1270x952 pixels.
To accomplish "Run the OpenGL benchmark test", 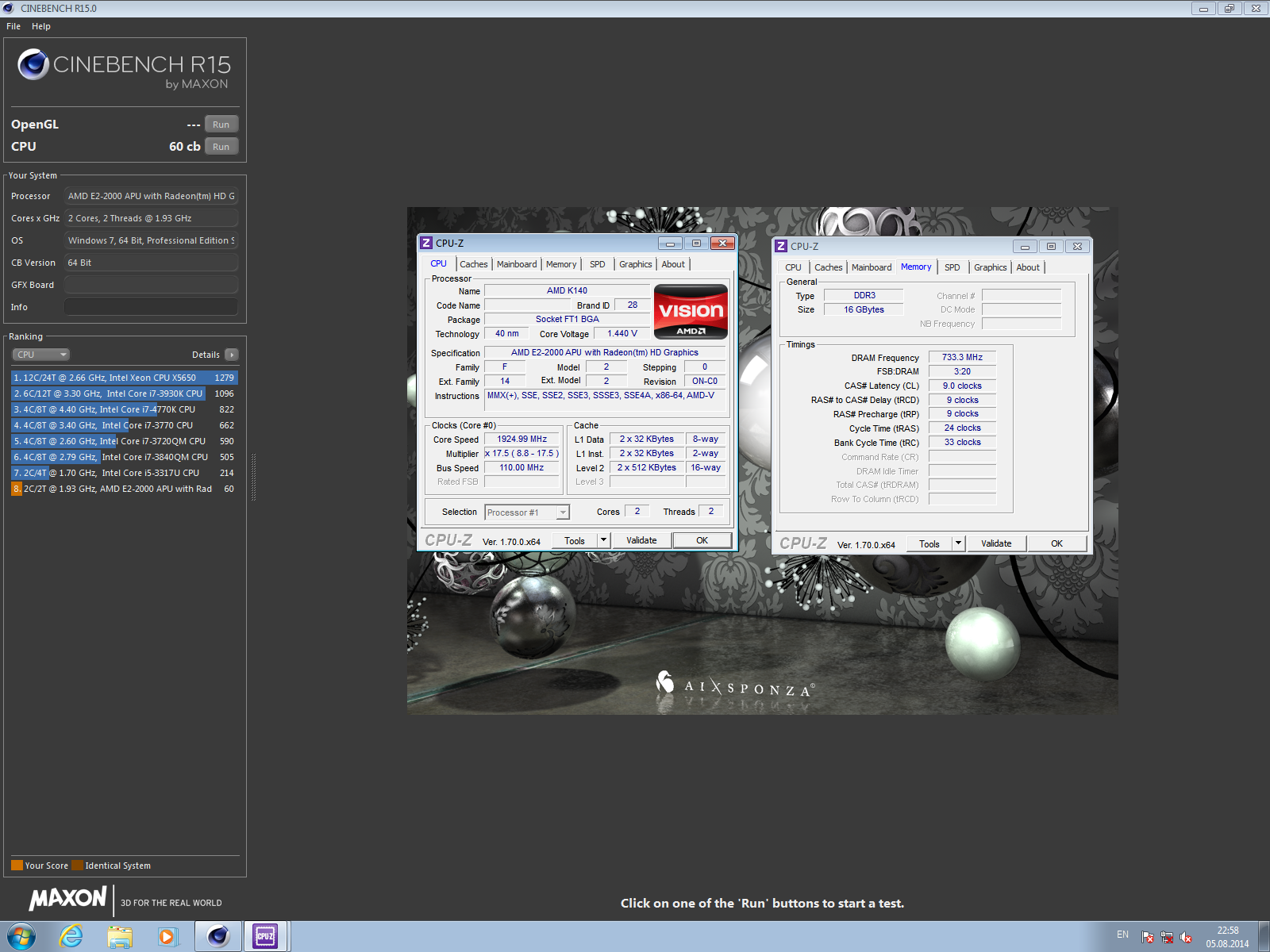I will click(221, 125).
